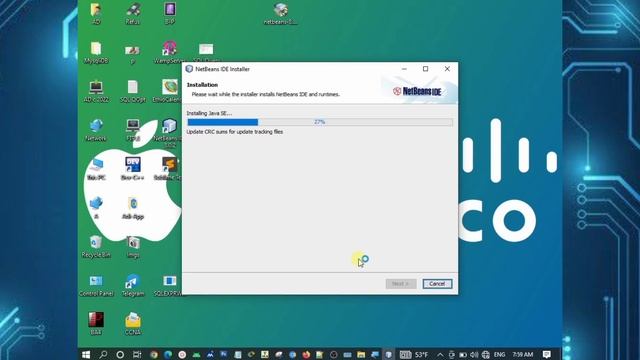Open network settings globe in system tray
Screen dimensions: 640x360
(x=485, y=354)
